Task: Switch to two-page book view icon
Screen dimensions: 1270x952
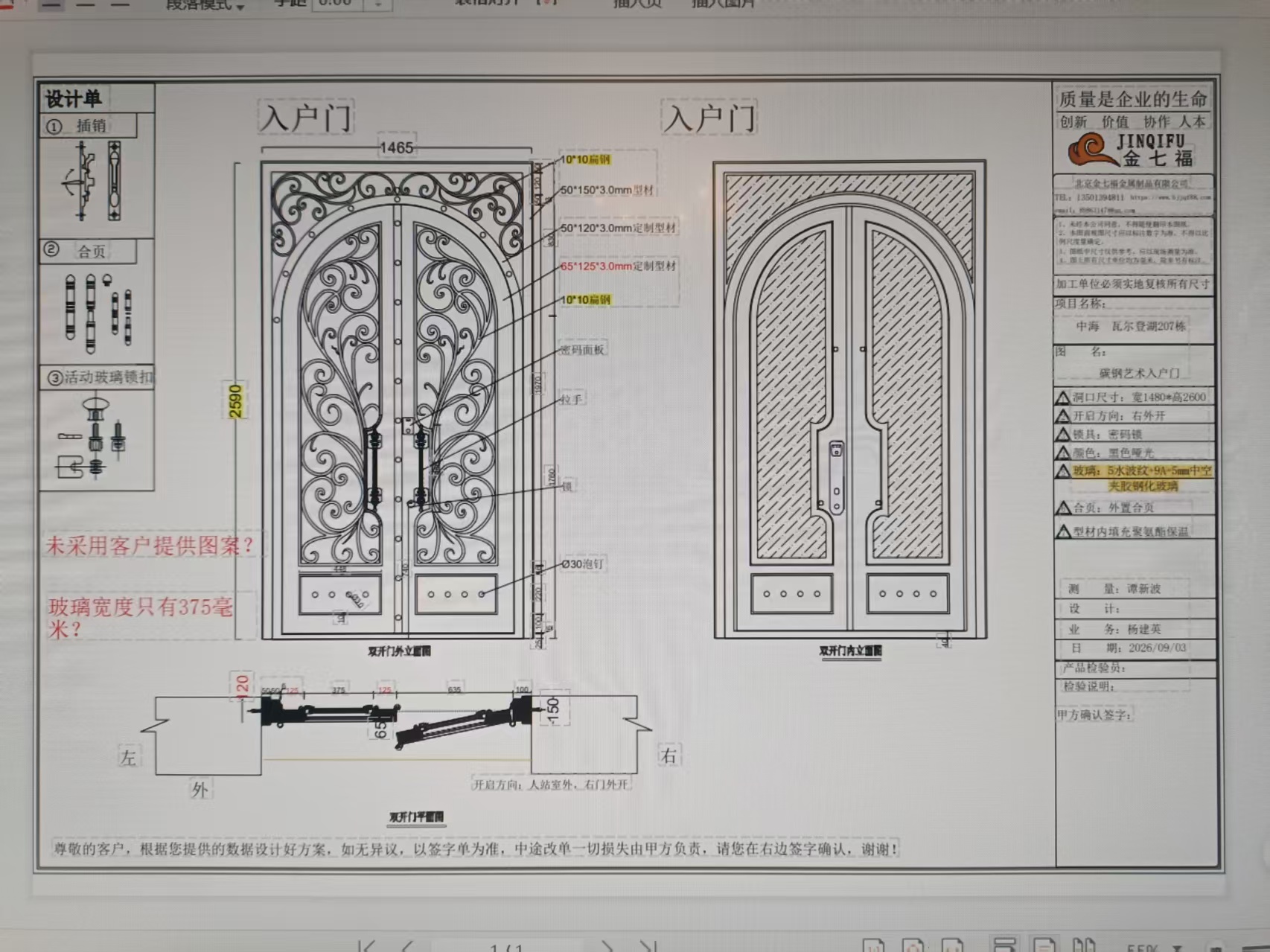Action: point(1083,945)
